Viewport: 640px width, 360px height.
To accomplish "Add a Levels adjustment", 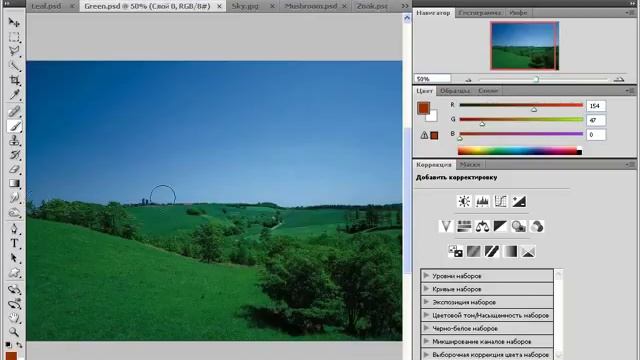I will coord(482,201).
